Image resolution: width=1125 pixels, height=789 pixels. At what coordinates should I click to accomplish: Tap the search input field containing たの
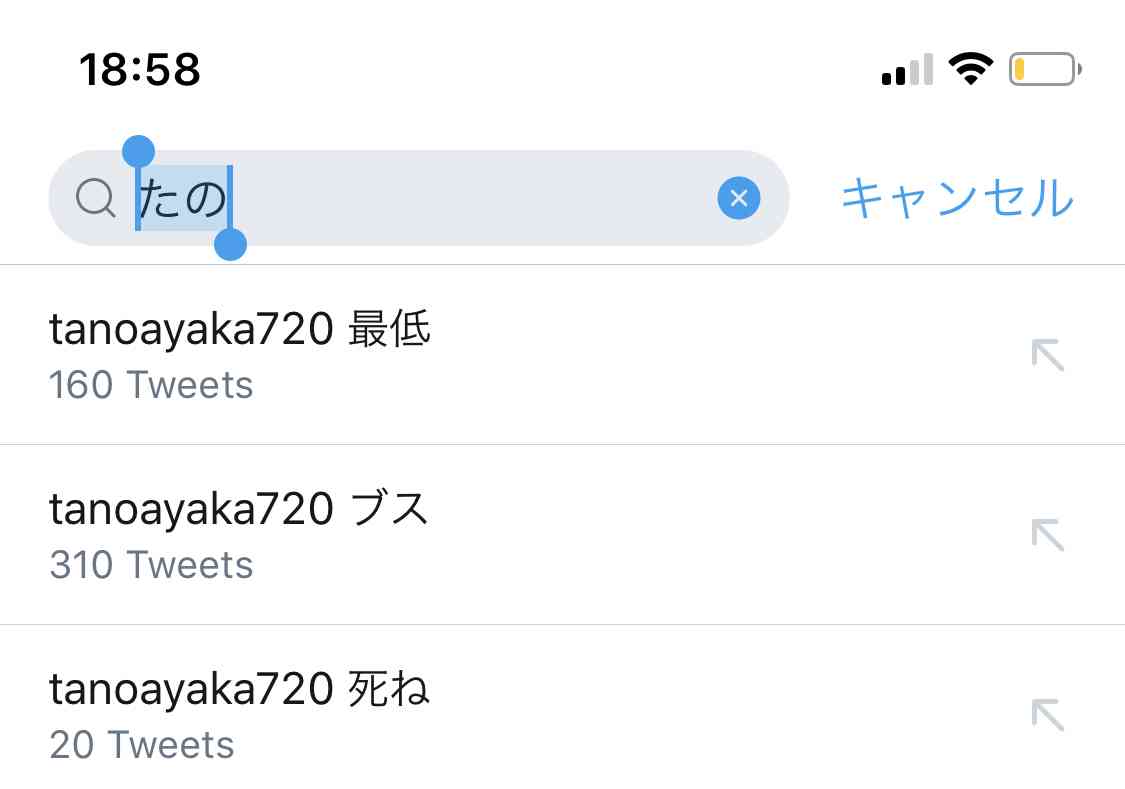point(419,198)
